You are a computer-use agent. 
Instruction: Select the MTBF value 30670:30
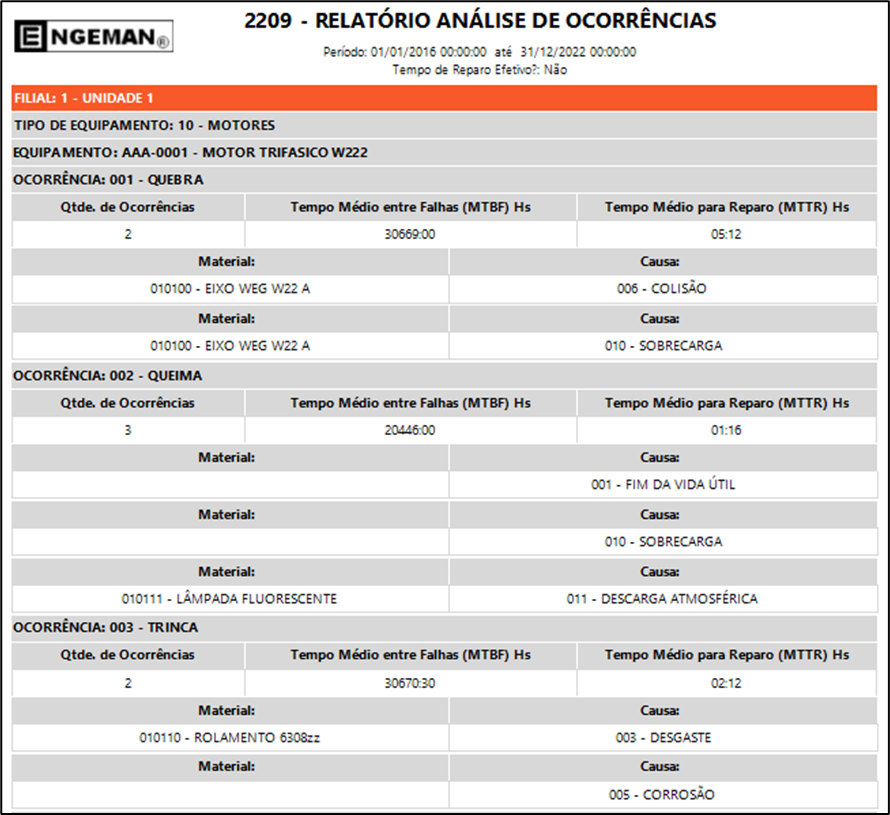pos(410,682)
